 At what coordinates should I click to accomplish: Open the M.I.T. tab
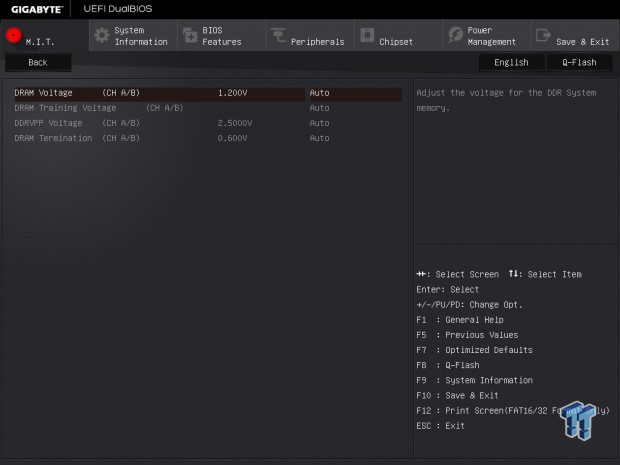44,36
